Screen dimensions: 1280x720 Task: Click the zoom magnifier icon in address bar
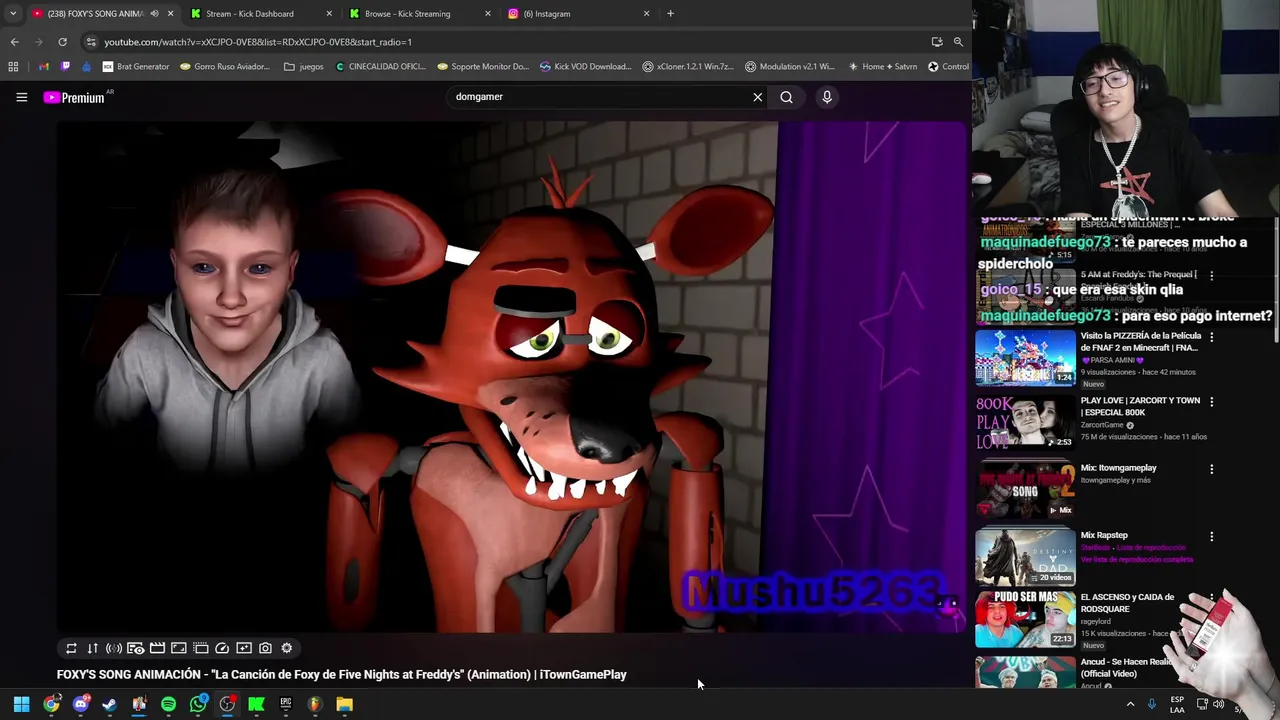958,42
